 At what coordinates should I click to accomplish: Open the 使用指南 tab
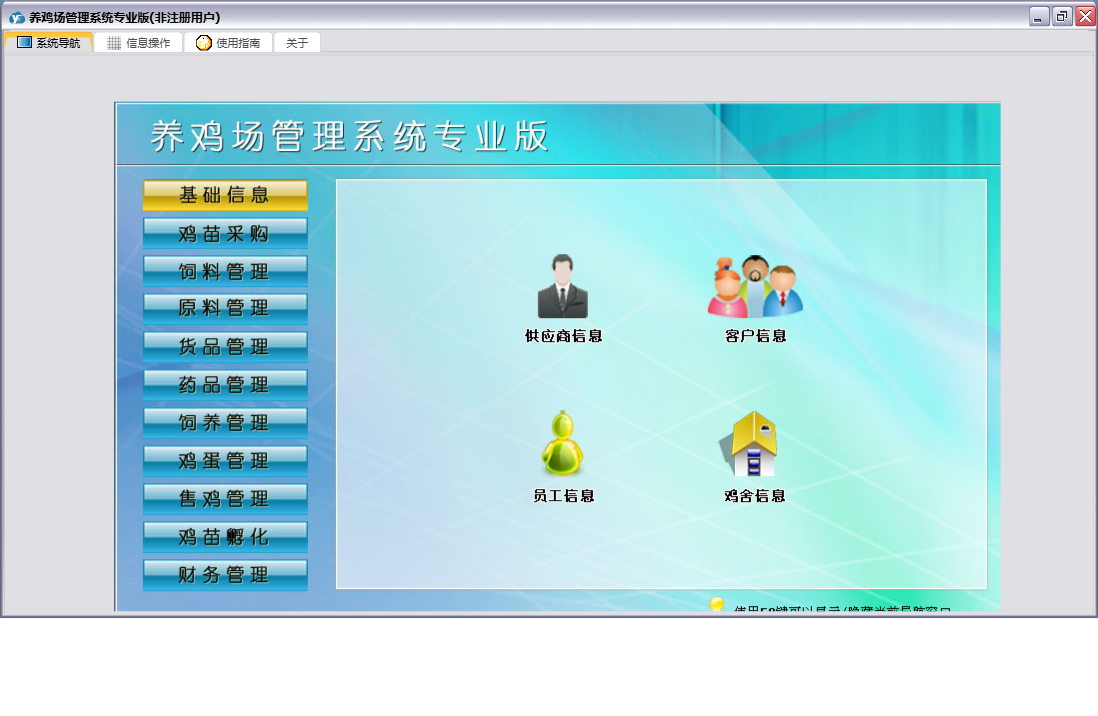point(228,43)
